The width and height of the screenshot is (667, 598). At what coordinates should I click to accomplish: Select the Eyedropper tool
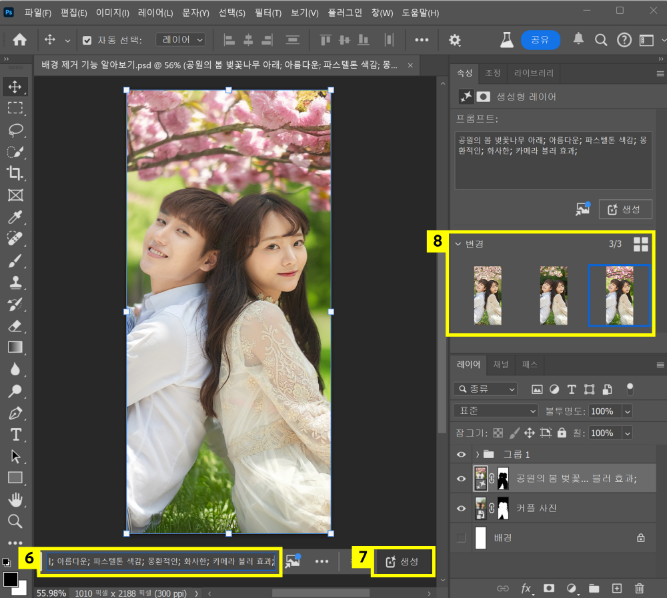click(16, 217)
